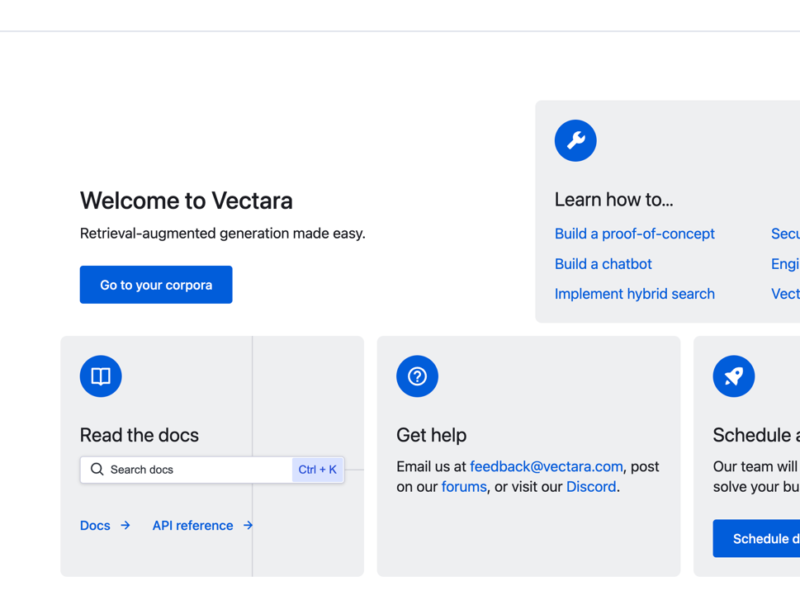The height and width of the screenshot is (600, 800).
Task: Follow the 'Docs' text link
Action: pos(94,525)
